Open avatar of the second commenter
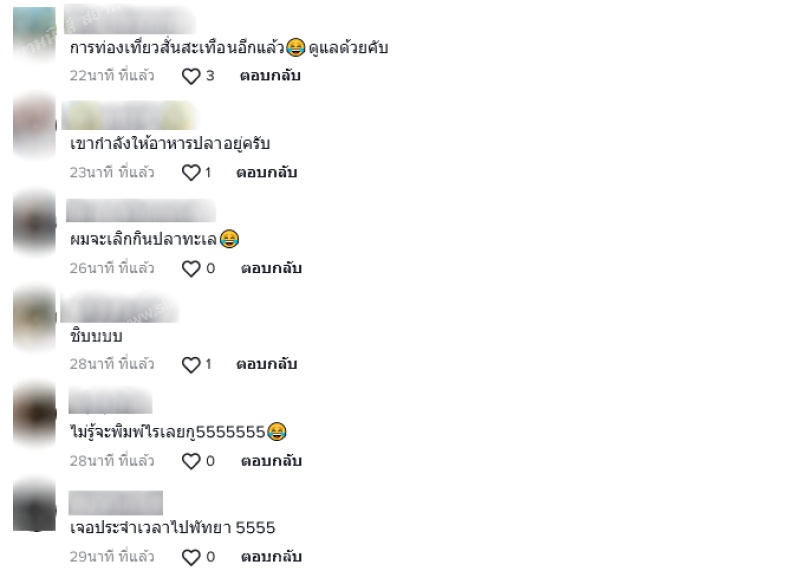800x571 pixels. coord(34,125)
